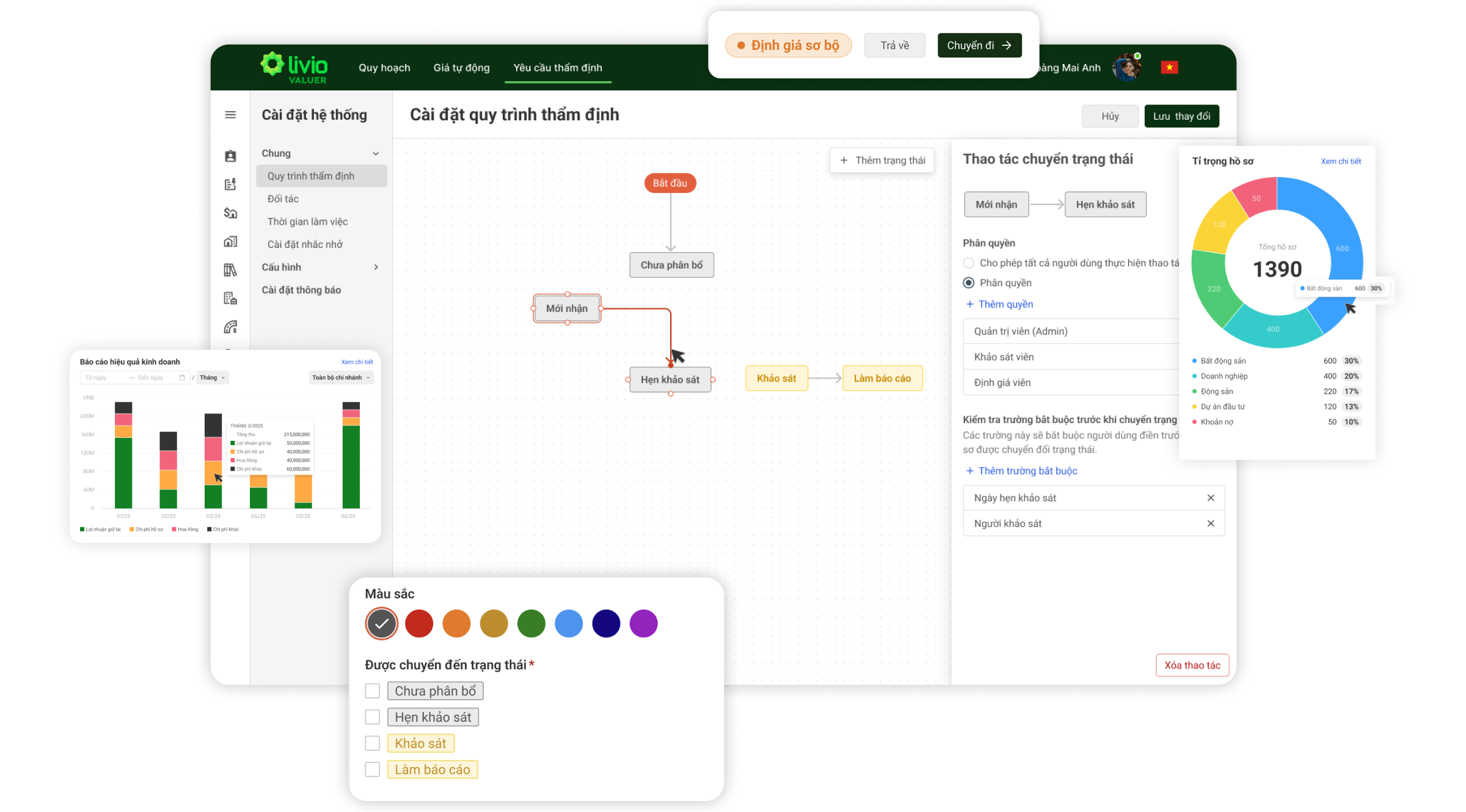The width and height of the screenshot is (1466, 812).
Task: Click the Thêm trạng thái button
Action: (x=882, y=161)
